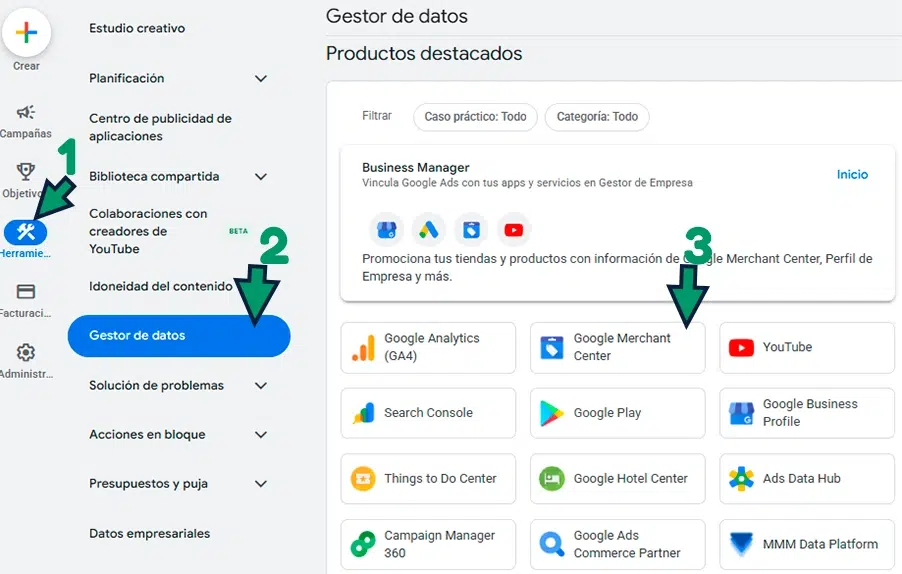The height and width of the screenshot is (574, 902).
Task: Click the Crear plus icon
Action: [26, 33]
